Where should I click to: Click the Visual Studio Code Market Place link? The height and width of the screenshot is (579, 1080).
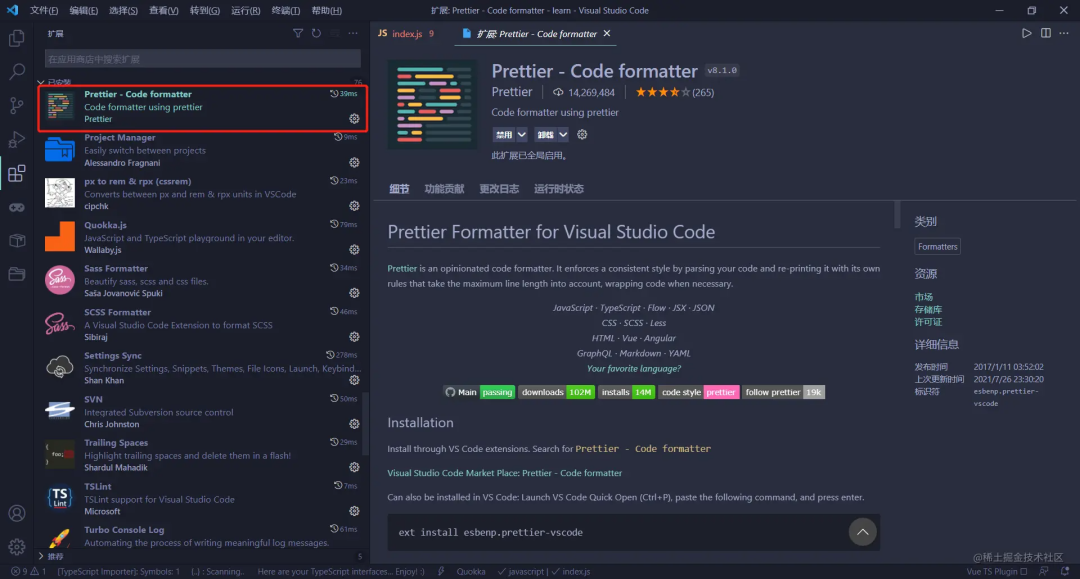coord(504,473)
